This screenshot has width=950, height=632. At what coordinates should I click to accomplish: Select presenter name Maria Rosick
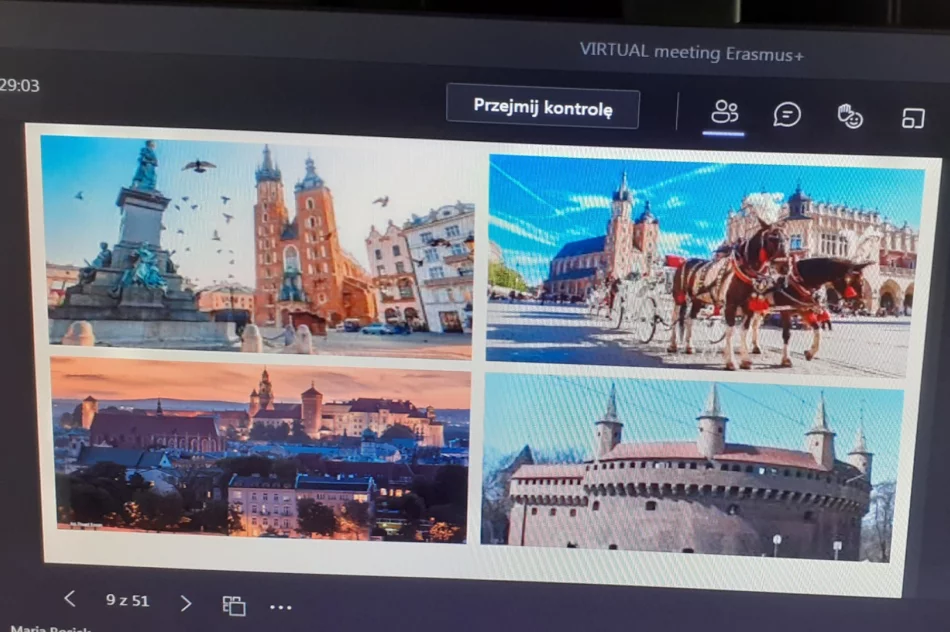click(48, 627)
